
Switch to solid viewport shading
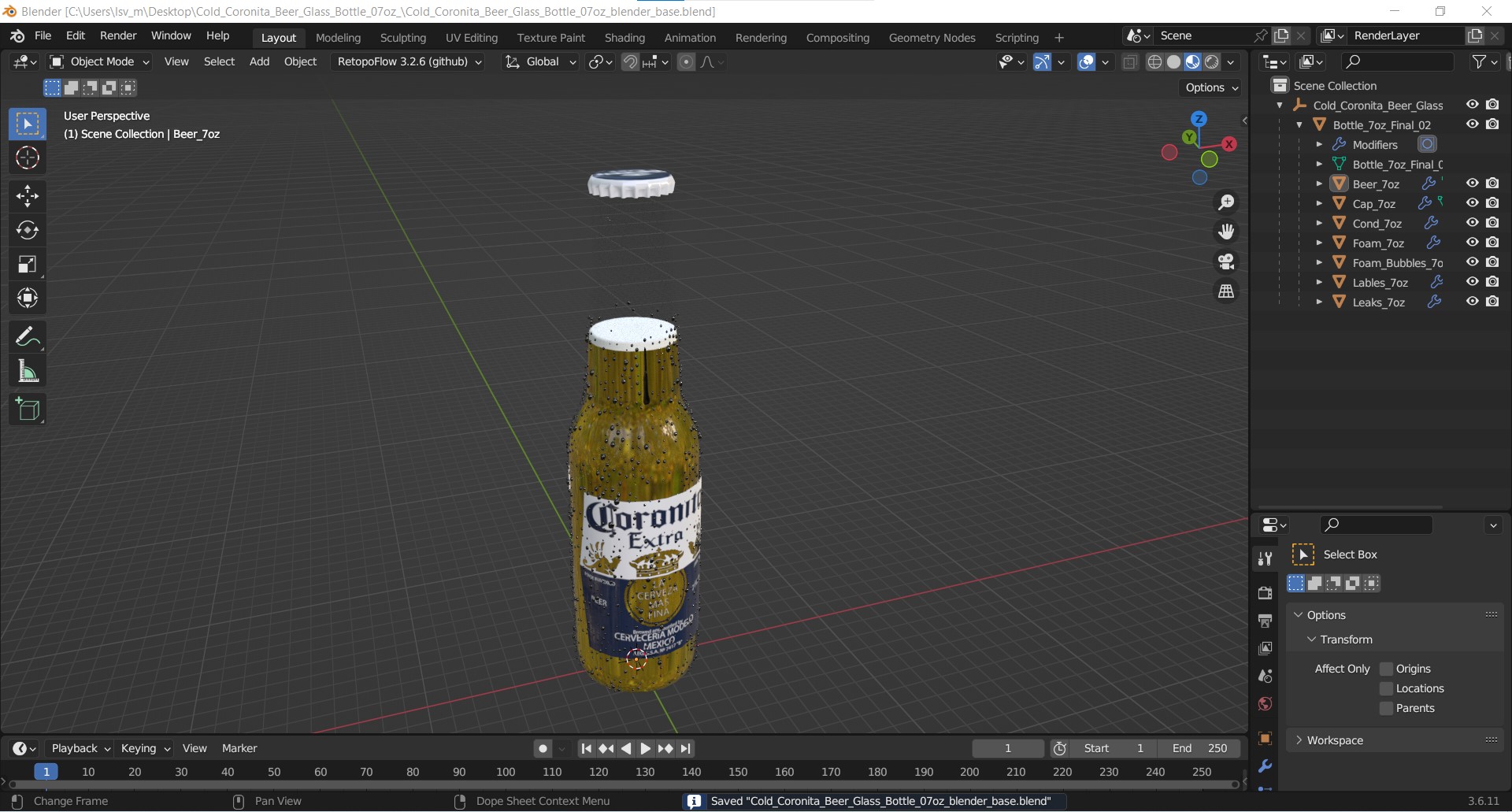pyautogui.click(x=1173, y=62)
